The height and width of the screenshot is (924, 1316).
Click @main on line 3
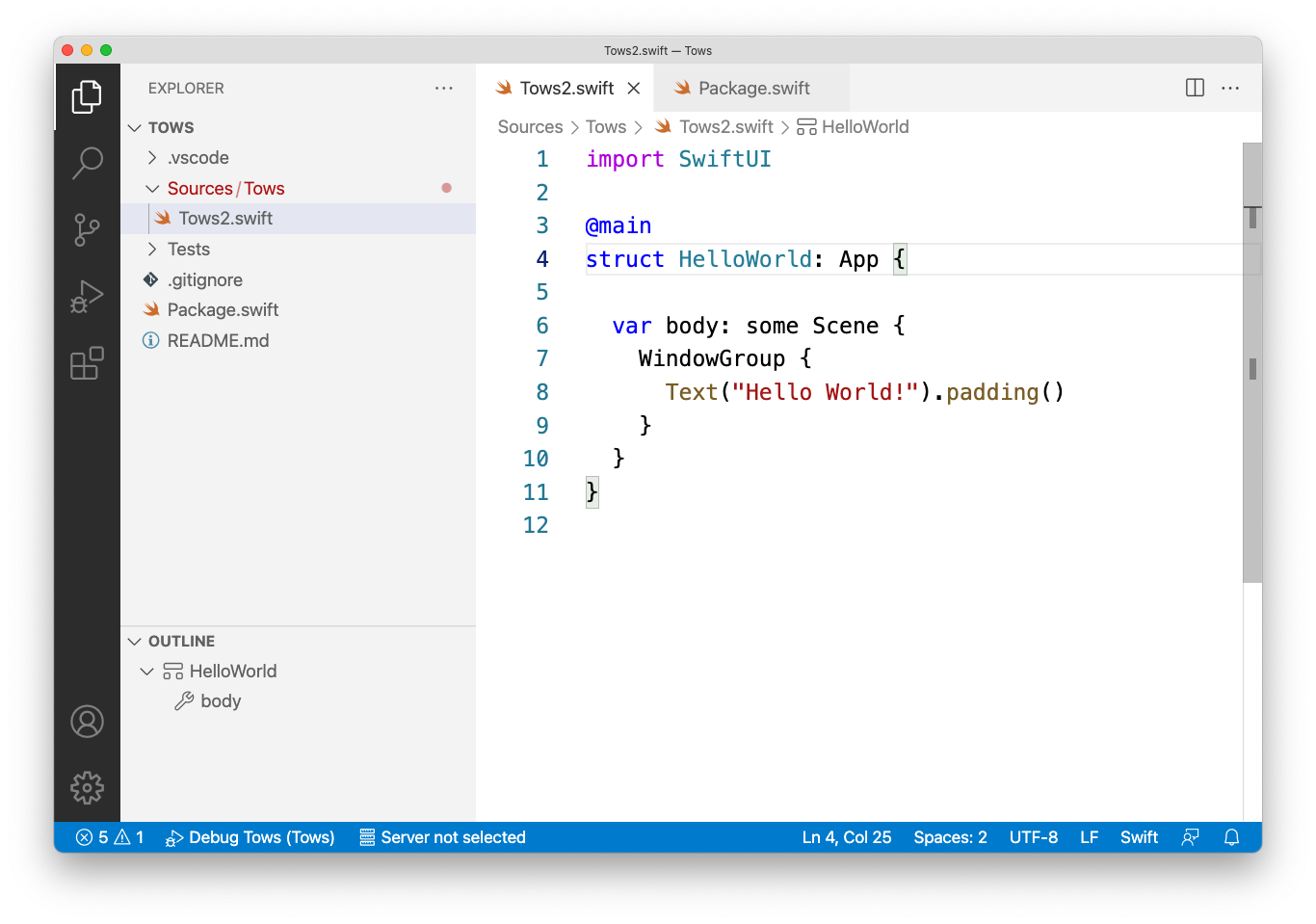pos(619,225)
